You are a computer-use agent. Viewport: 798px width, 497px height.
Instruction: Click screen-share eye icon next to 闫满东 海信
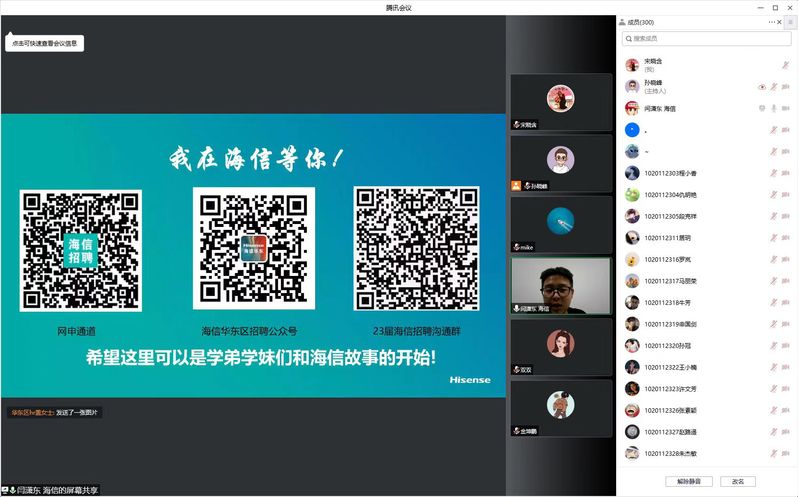(761, 108)
